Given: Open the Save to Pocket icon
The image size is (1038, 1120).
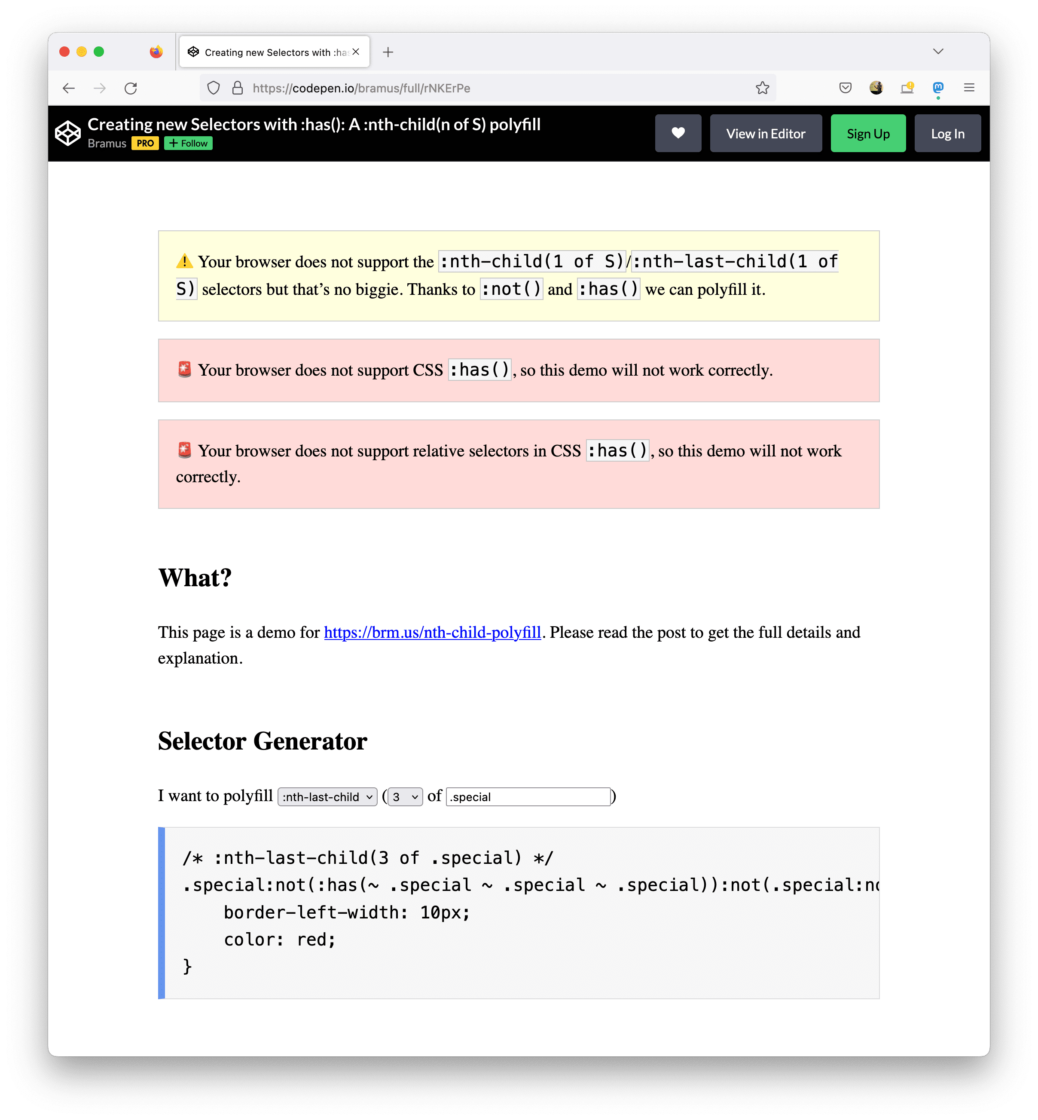Looking at the screenshot, I should pos(845,88).
